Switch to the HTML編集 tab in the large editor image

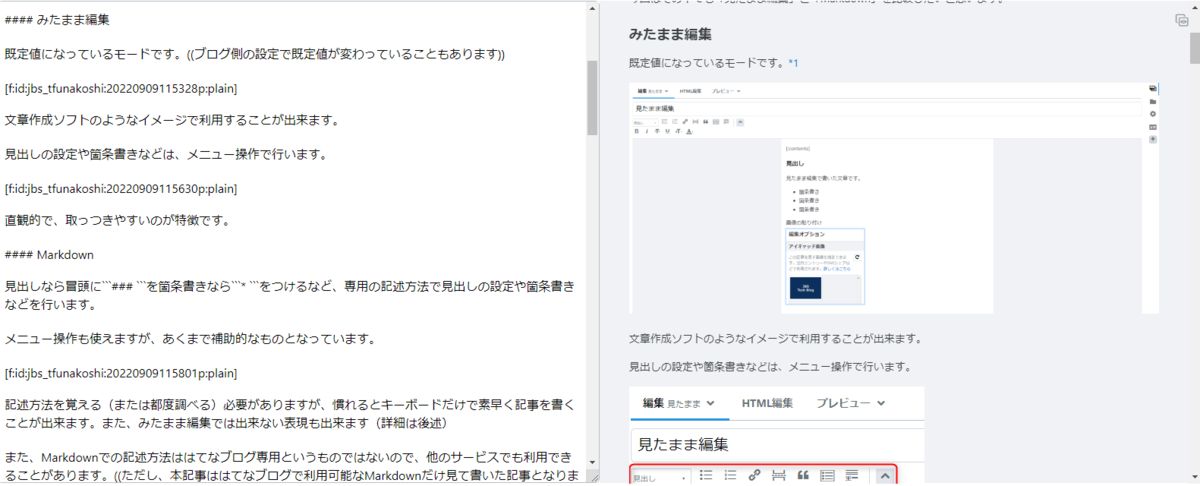[767, 403]
